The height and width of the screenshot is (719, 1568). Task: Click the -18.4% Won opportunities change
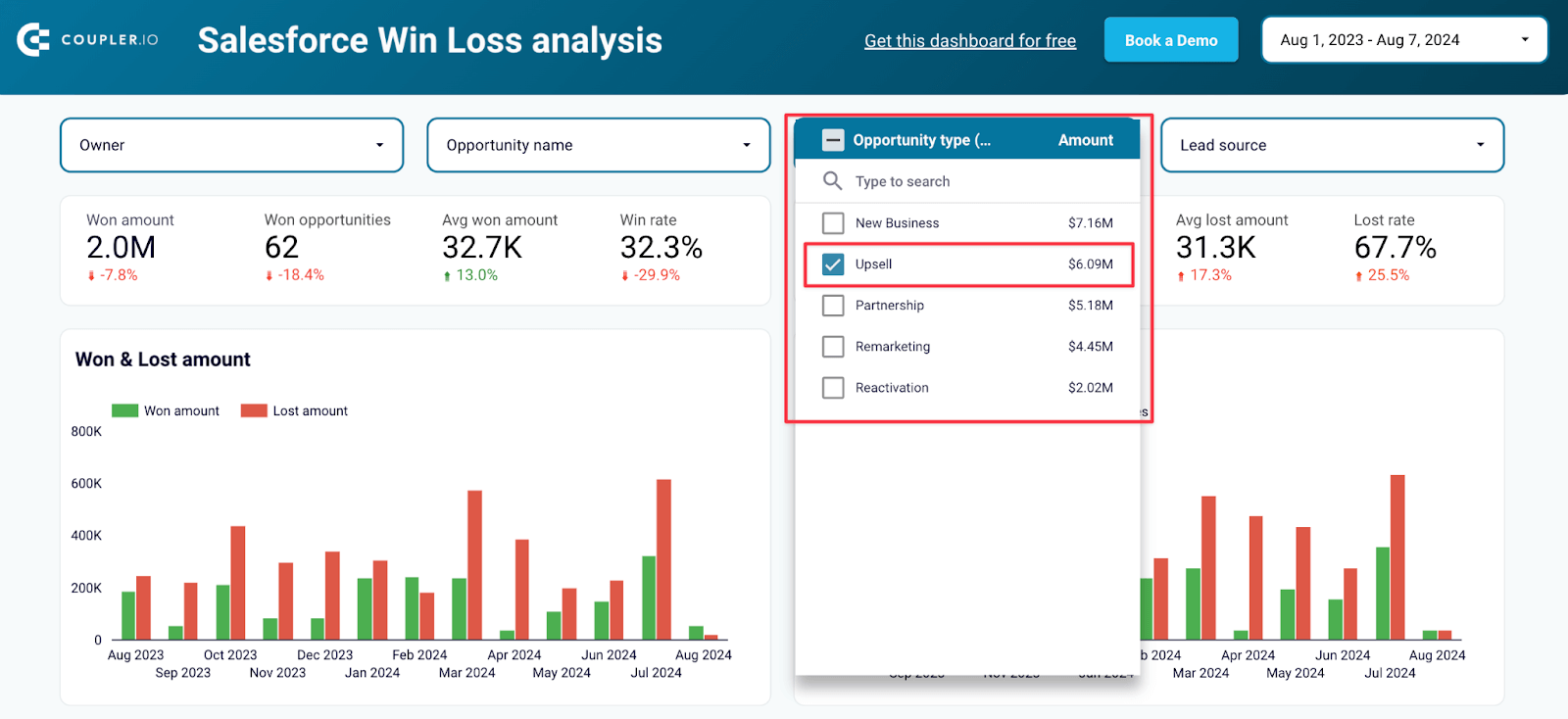pos(295,275)
